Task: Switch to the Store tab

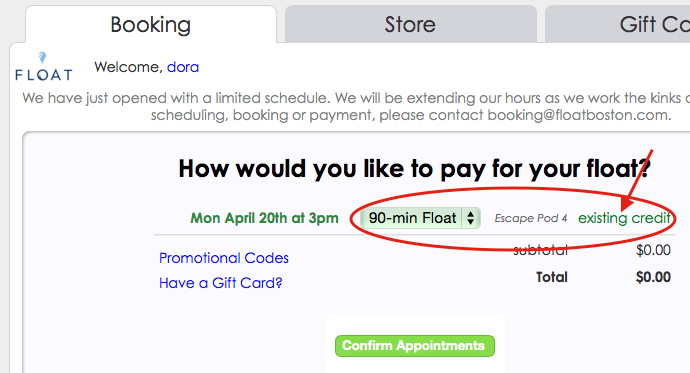Action: pyautogui.click(x=410, y=24)
